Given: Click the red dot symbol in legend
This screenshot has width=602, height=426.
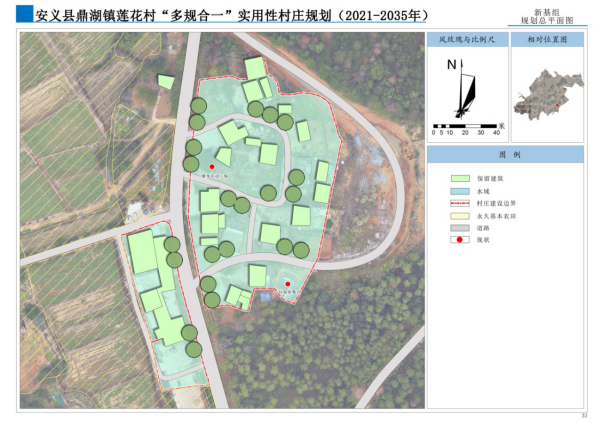Looking at the screenshot, I should (459, 240).
